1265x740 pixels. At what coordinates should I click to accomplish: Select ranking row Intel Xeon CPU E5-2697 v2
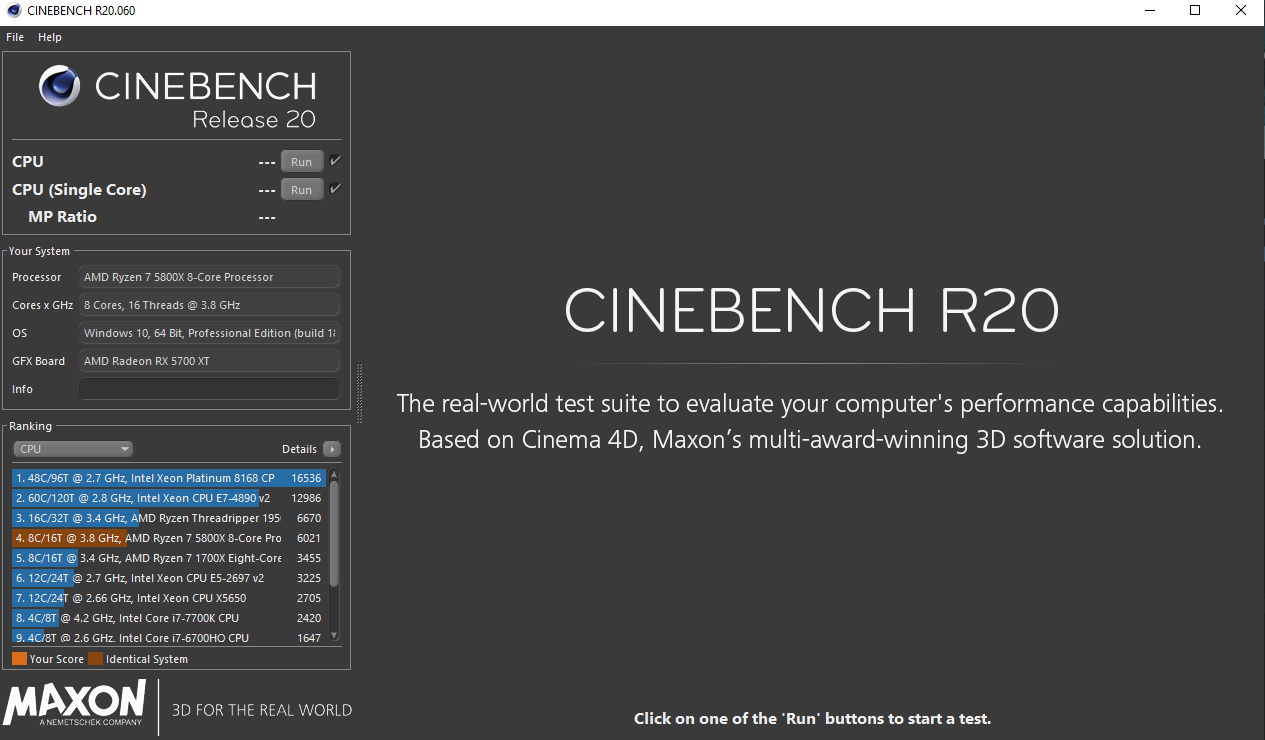click(x=169, y=578)
